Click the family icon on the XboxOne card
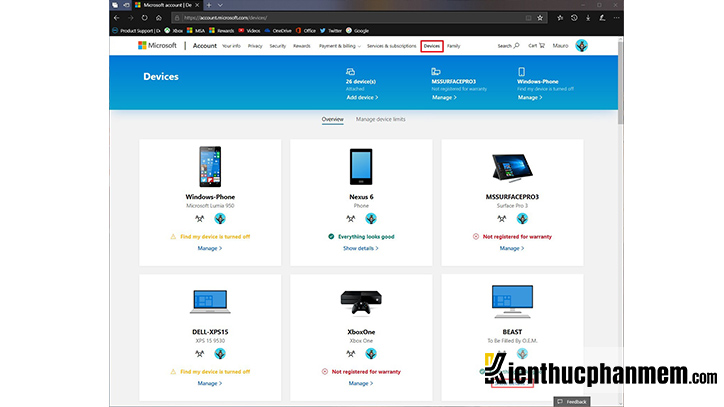 351,354
